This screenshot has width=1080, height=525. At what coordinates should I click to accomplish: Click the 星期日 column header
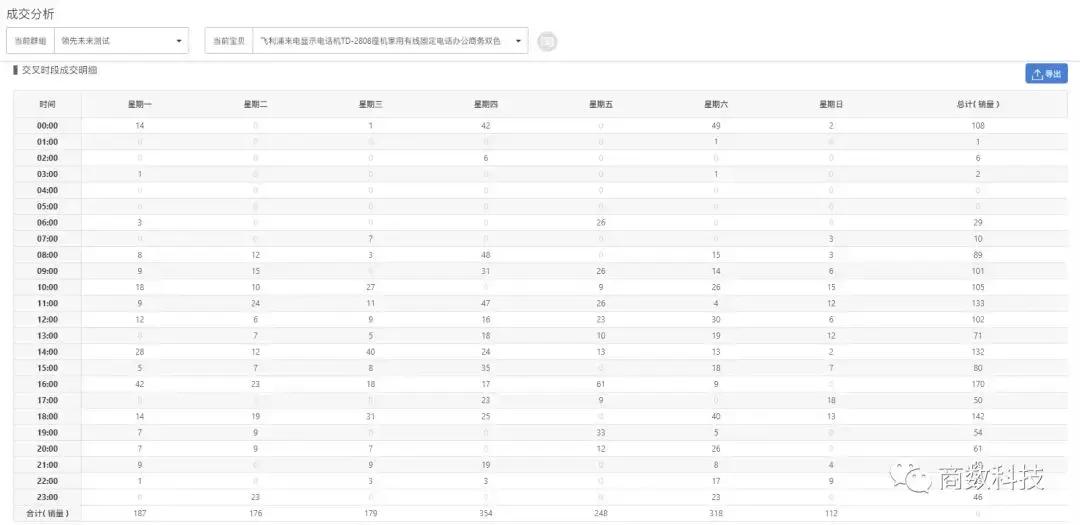[831, 105]
